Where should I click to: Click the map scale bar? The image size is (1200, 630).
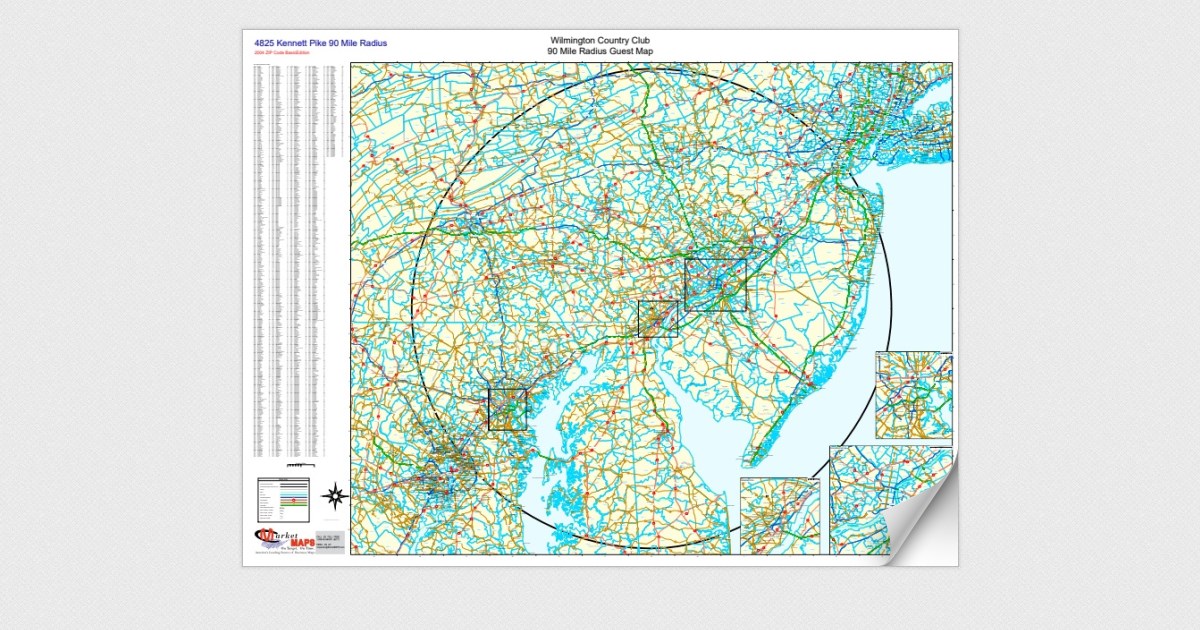tap(301, 466)
